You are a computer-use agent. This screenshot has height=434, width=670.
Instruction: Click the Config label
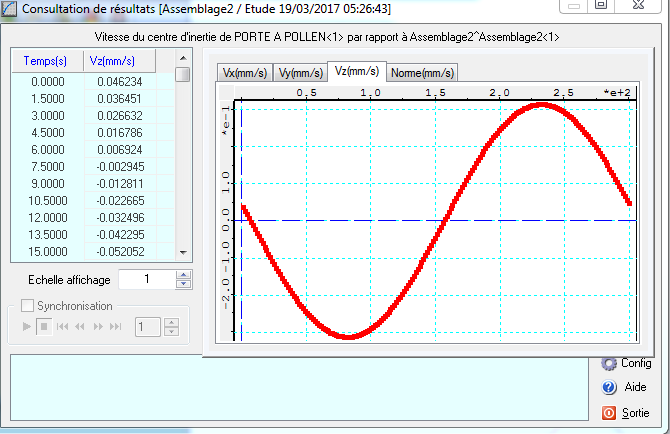636,363
